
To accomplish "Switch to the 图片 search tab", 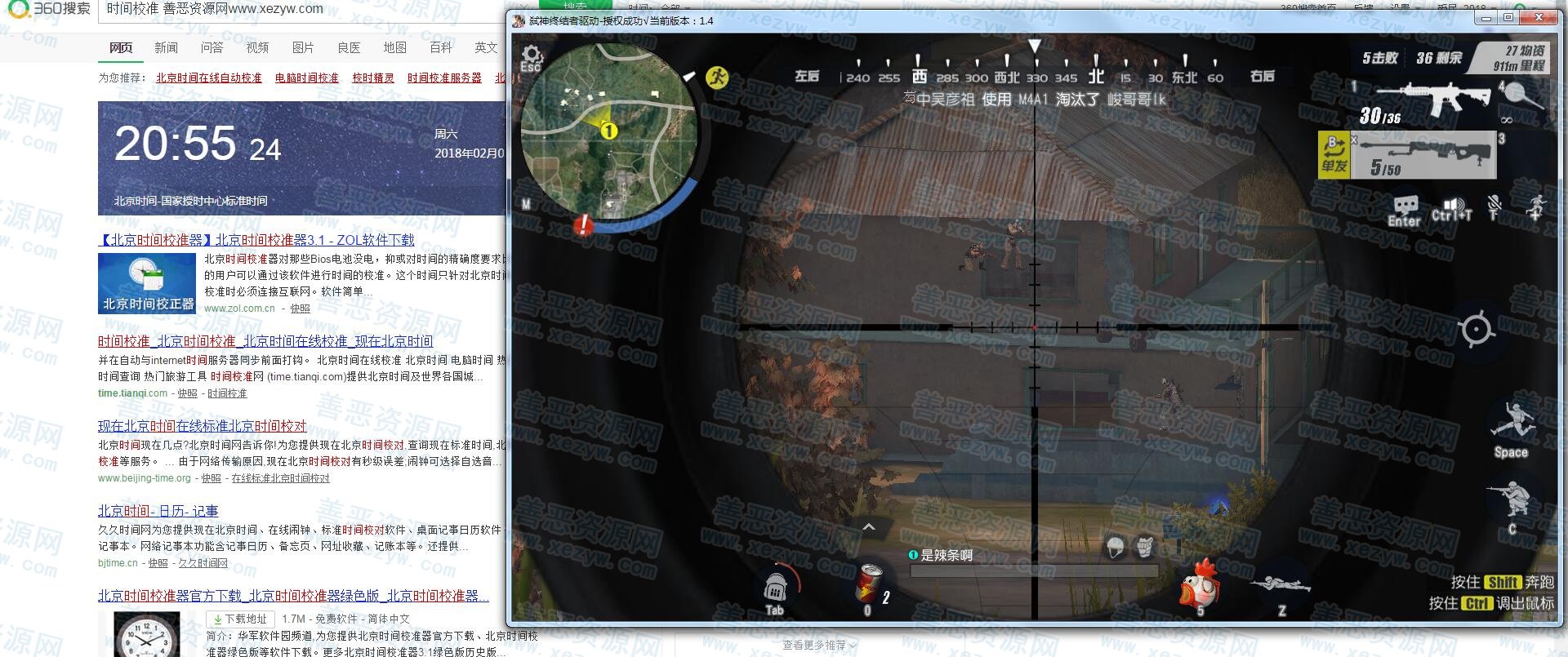I will pos(303,48).
